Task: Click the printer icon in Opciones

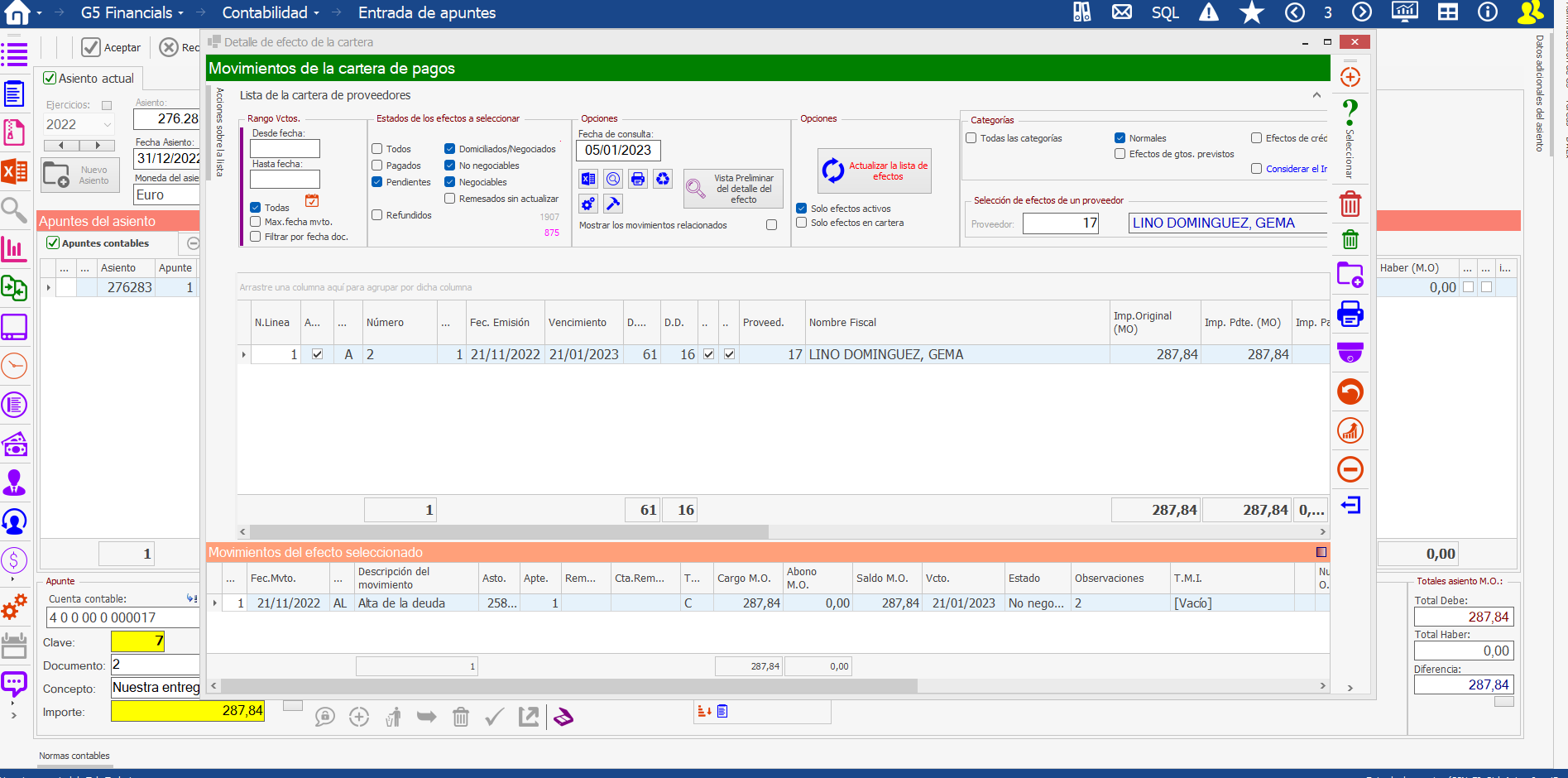Action: click(638, 179)
